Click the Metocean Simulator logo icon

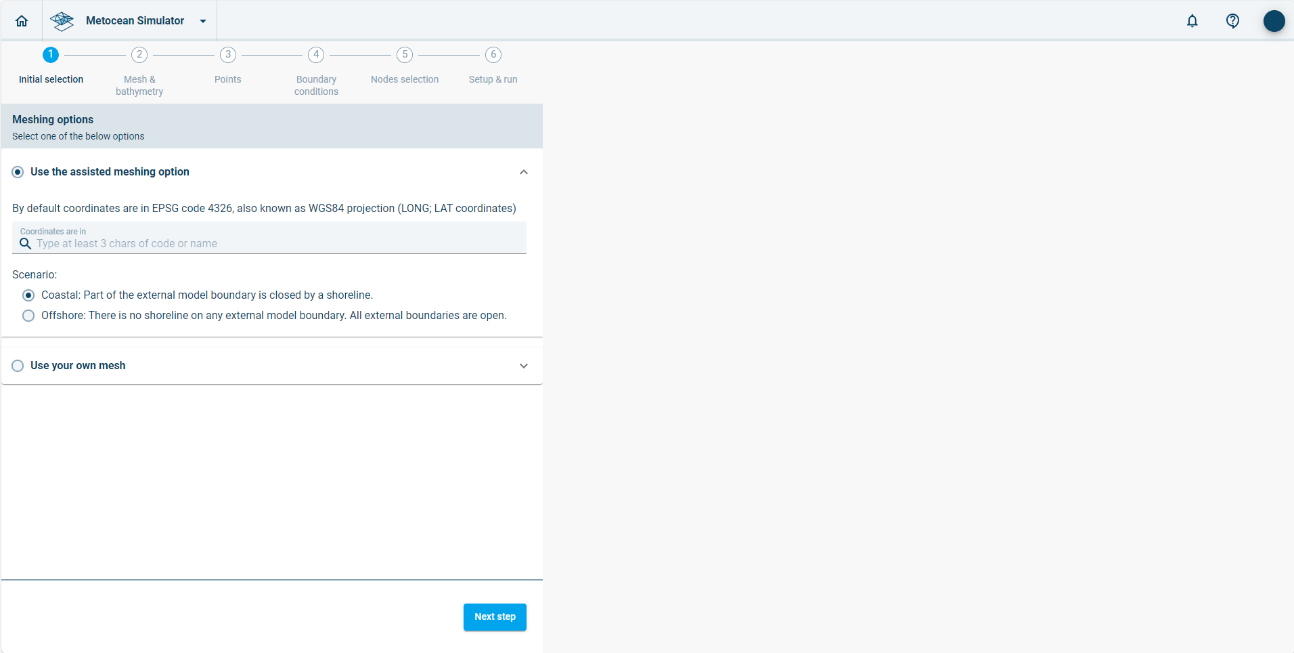(62, 21)
